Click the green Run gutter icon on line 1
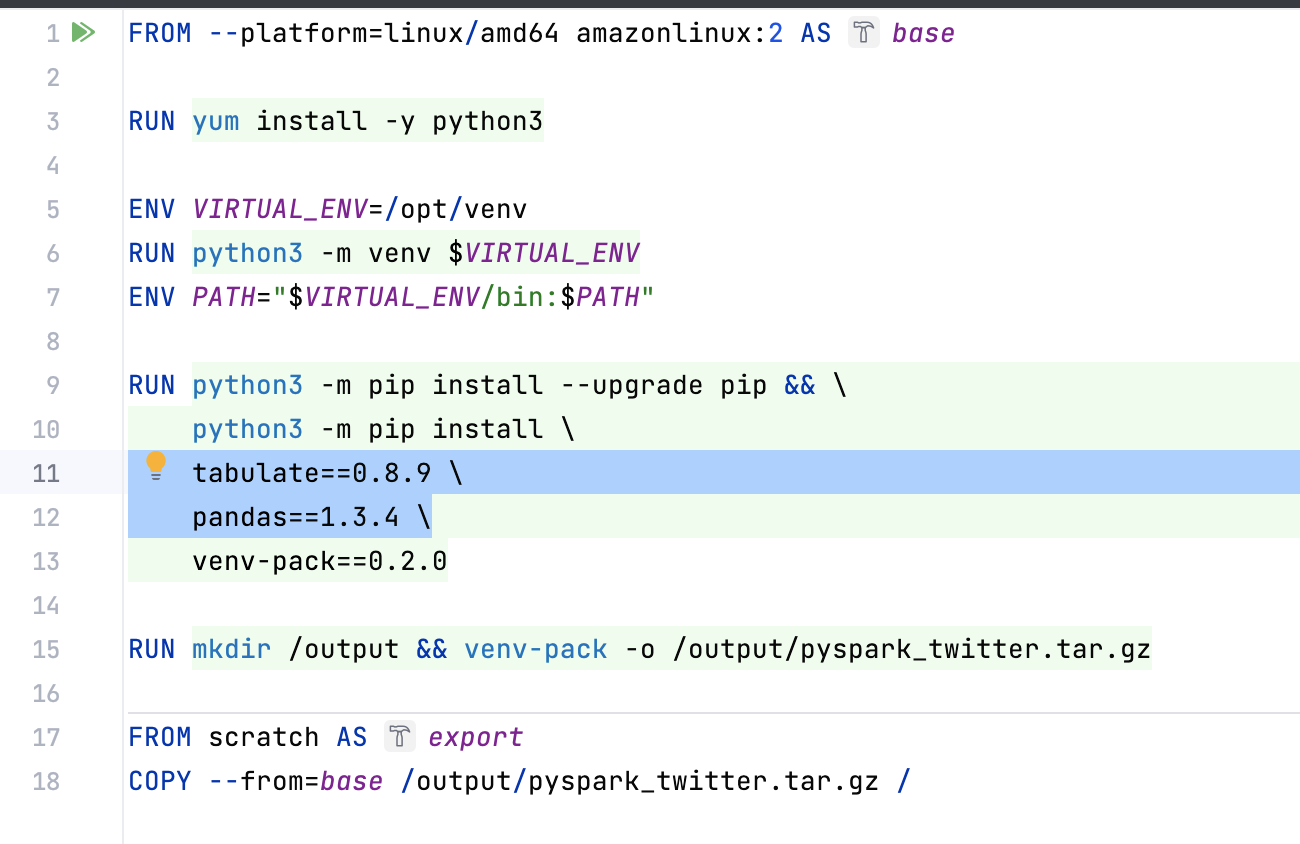This screenshot has height=844, width=1300. coord(83,33)
